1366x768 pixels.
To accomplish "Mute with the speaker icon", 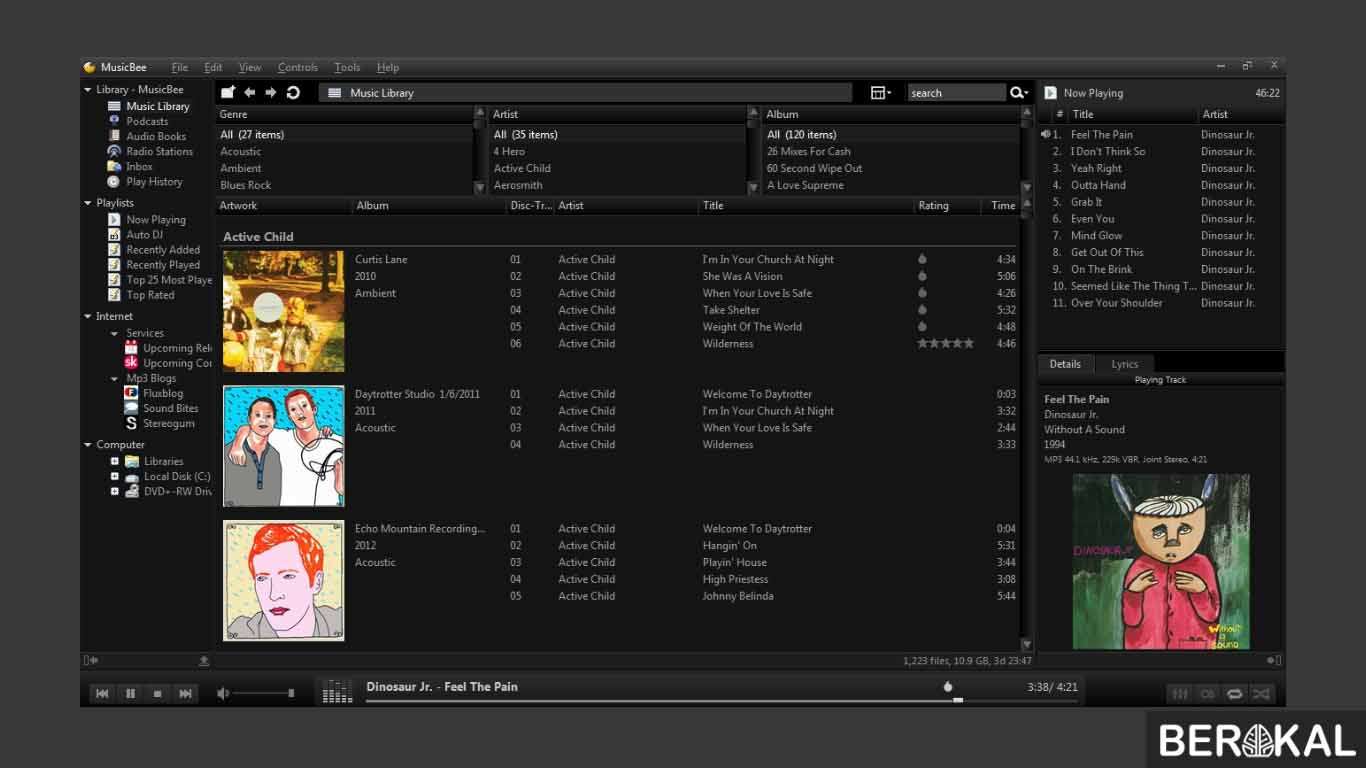I will click(x=223, y=693).
